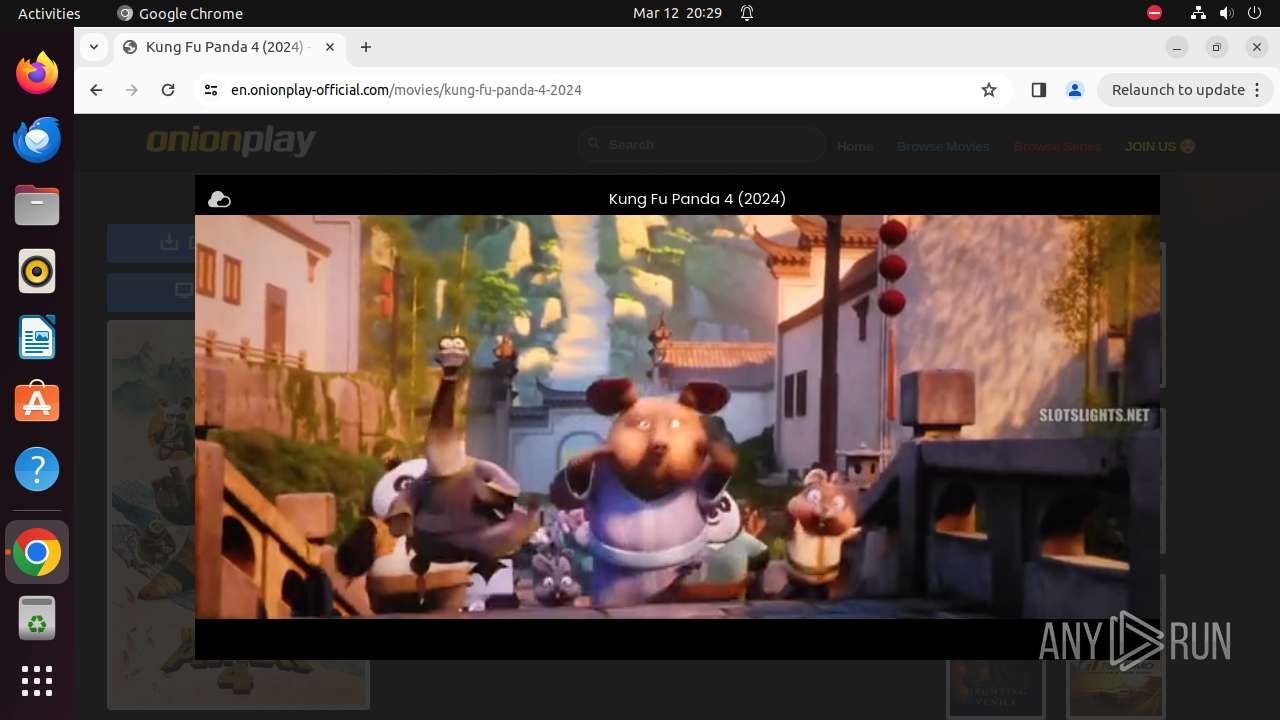Open the Trash from the dock
The image size is (1280, 720).
(37, 619)
